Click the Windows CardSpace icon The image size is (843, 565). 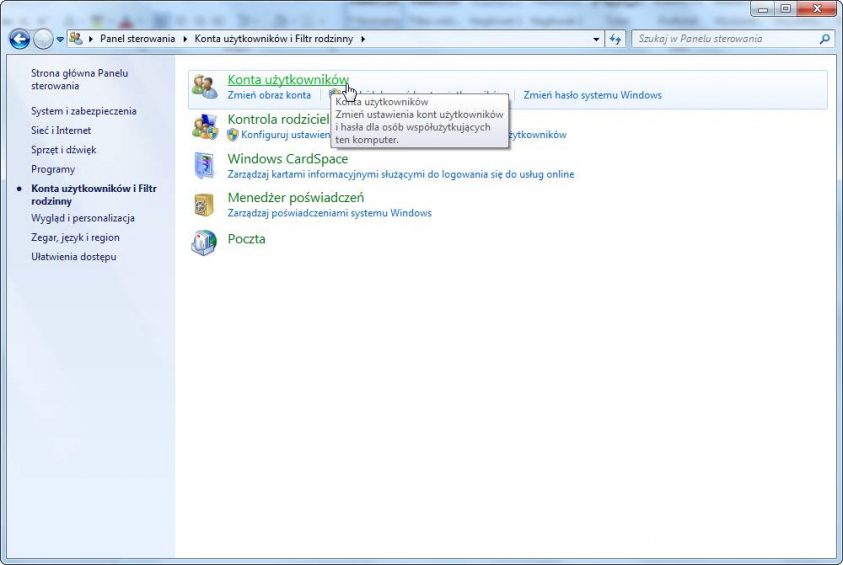(205, 166)
